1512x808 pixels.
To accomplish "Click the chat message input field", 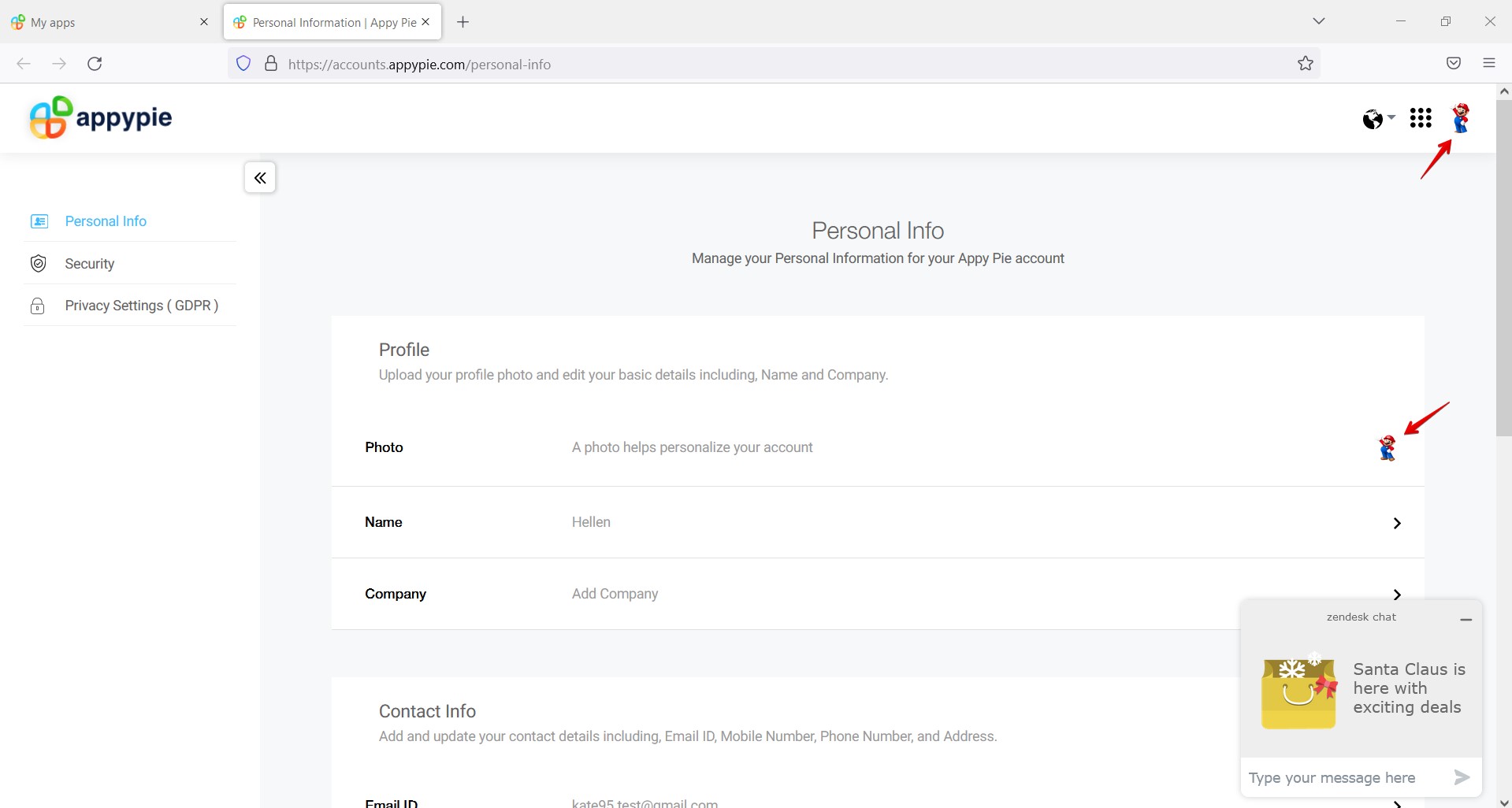I will [1343, 778].
